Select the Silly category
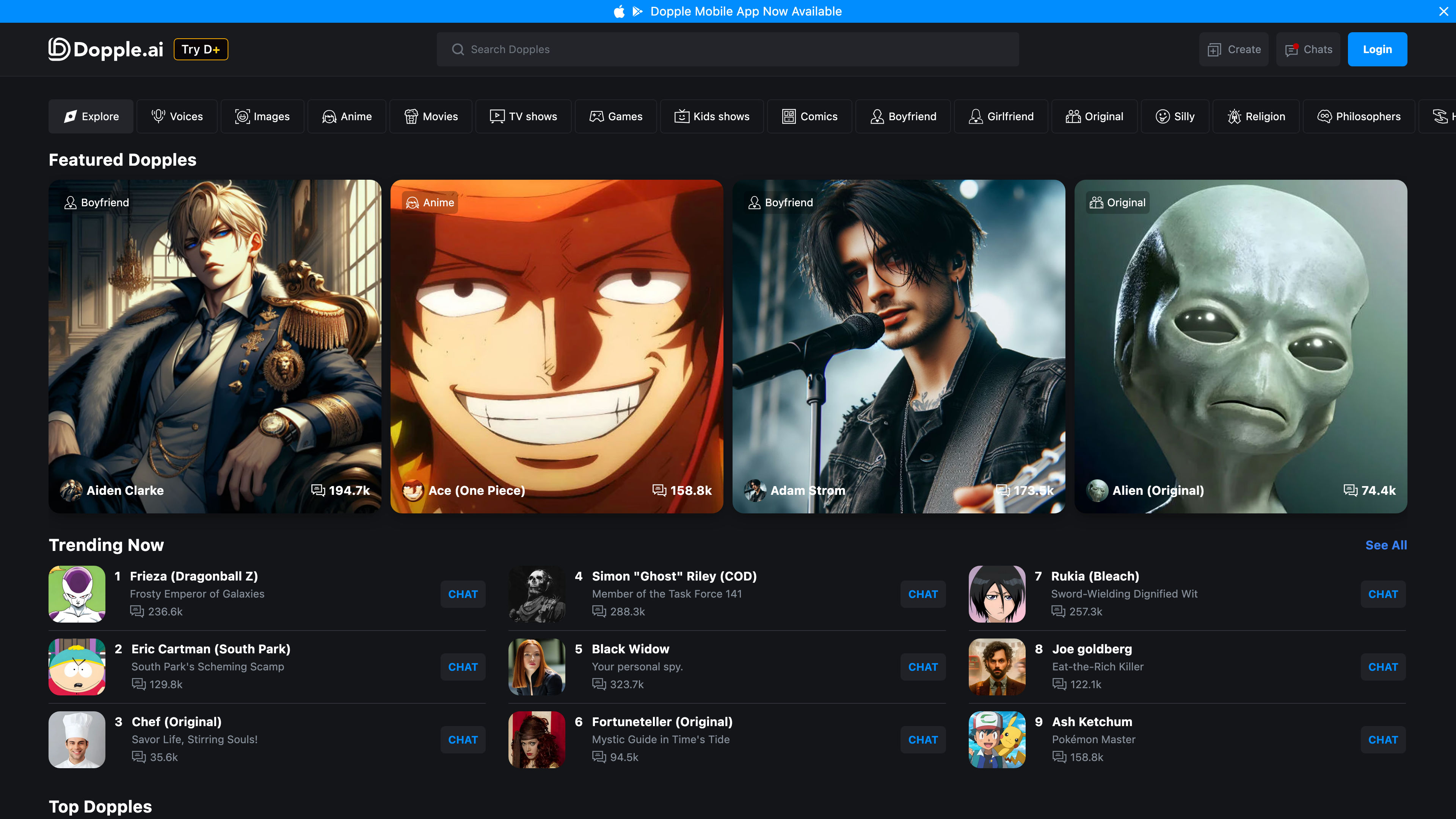The width and height of the screenshot is (1456, 819). click(x=1175, y=116)
